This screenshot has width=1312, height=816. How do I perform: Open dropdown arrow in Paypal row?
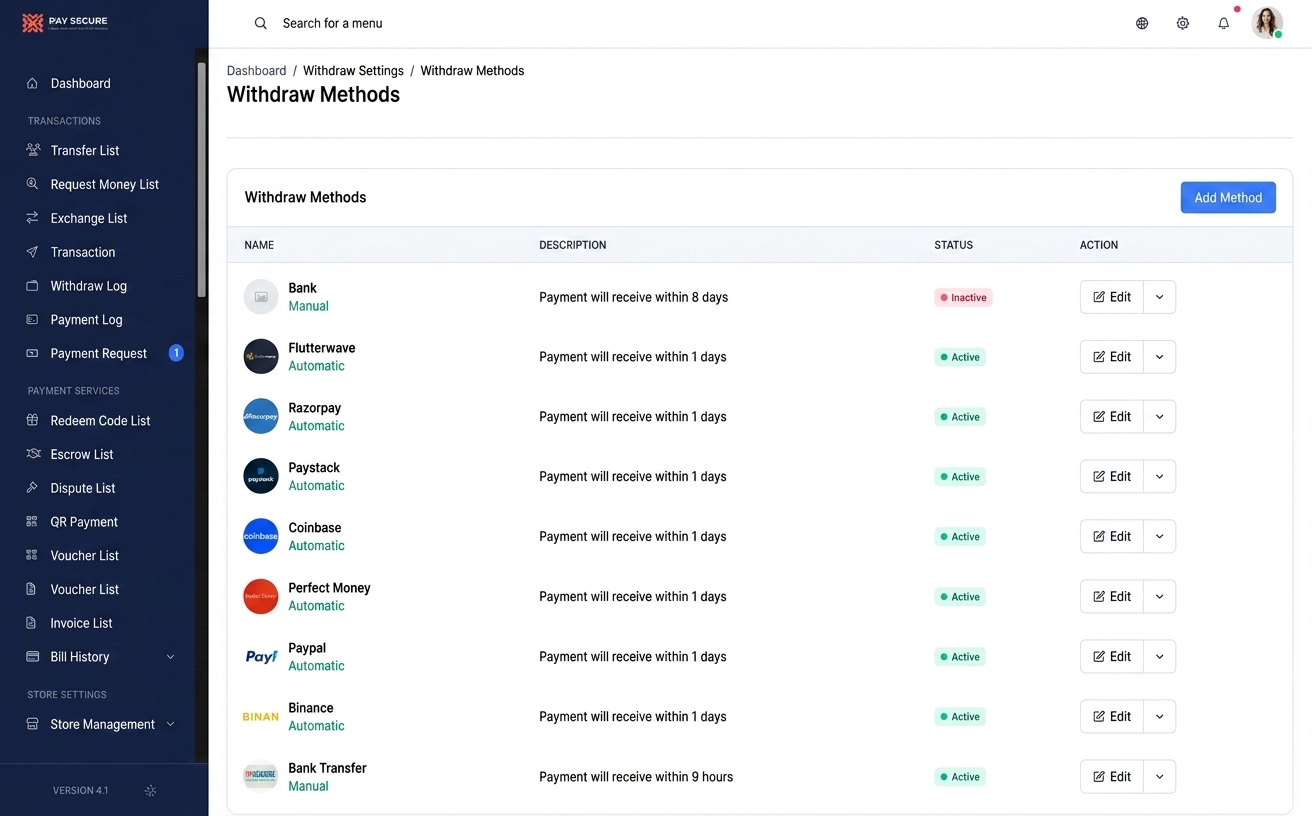pos(1160,657)
